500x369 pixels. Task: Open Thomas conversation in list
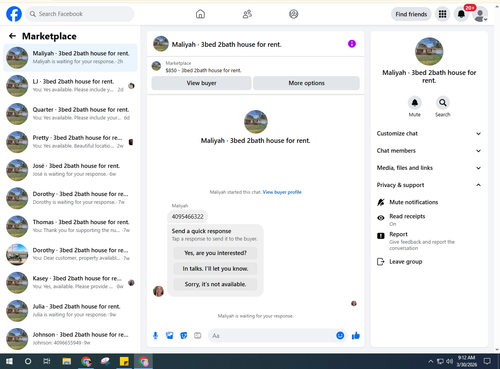[70, 226]
